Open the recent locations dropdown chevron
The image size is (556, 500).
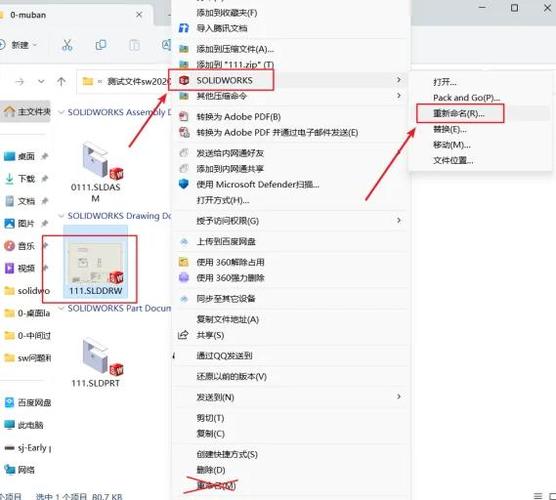pos(41,82)
